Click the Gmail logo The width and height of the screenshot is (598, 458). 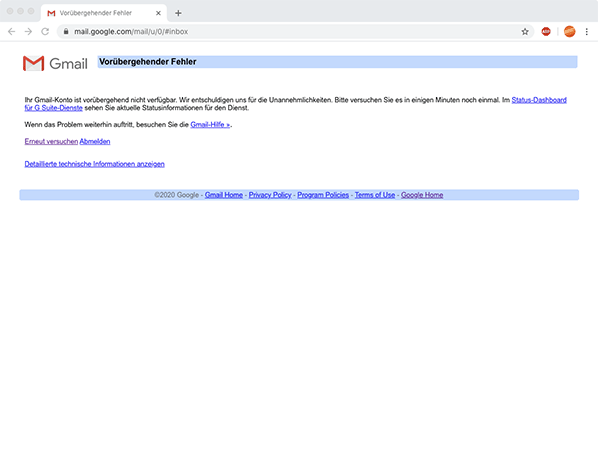55,63
